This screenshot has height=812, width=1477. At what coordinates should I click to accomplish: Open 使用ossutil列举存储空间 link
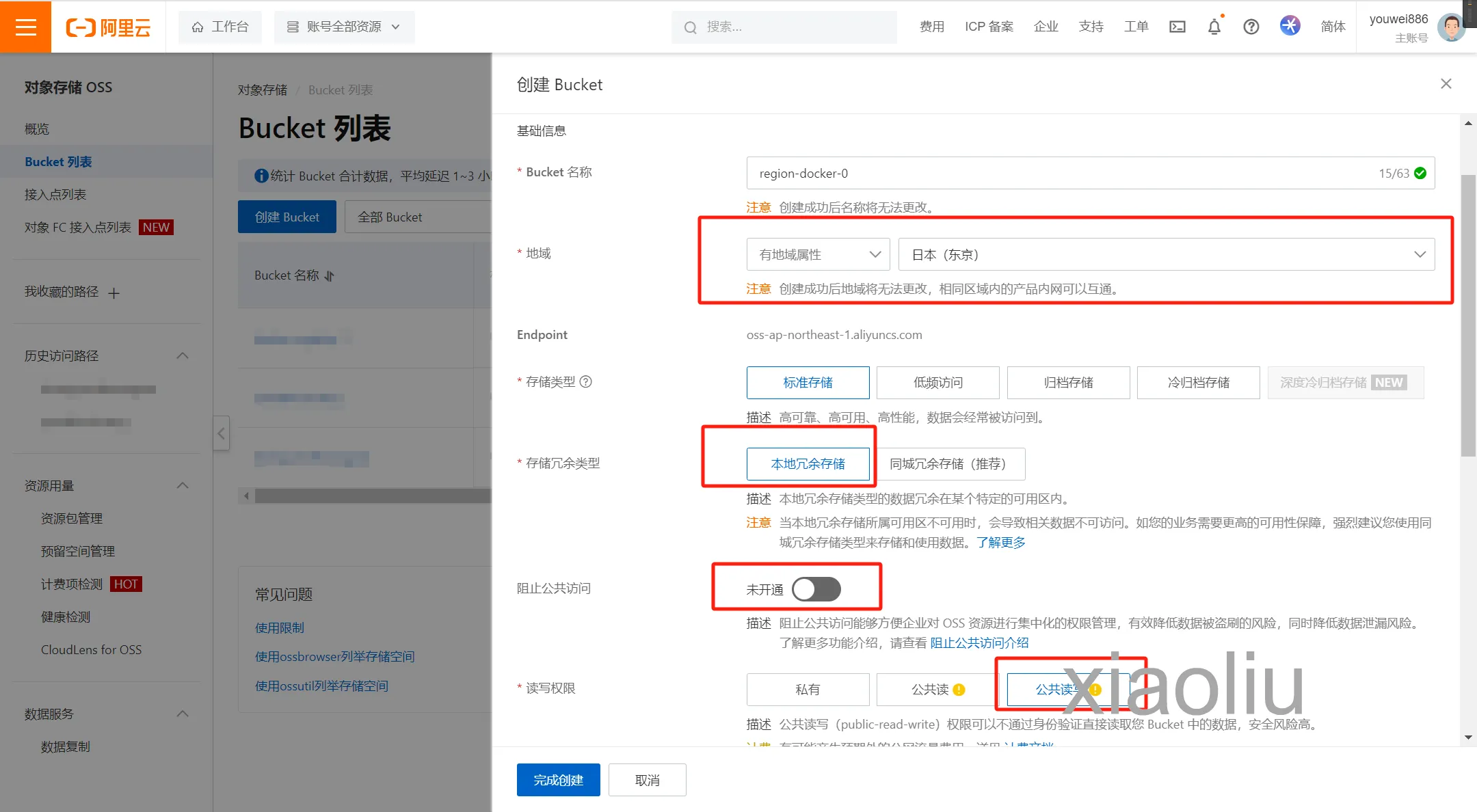point(321,686)
